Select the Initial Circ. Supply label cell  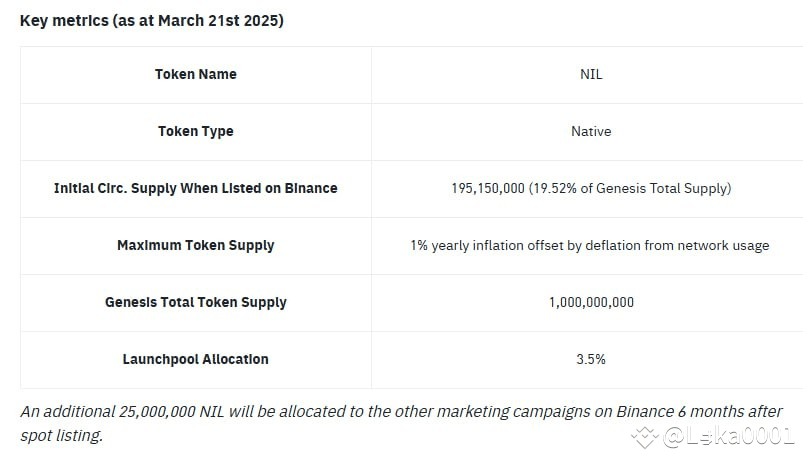click(195, 188)
